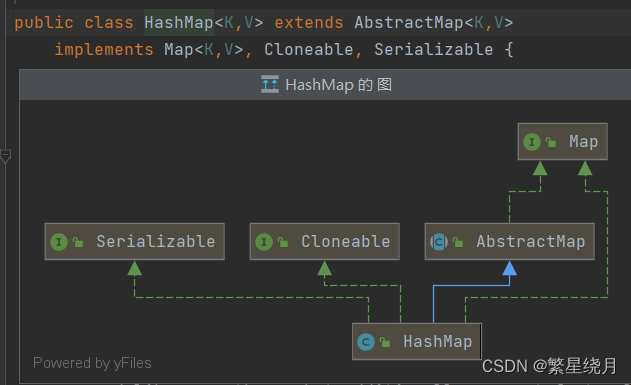Select the AbstractMap class node
Screen dimensions: 631x385
click(509, 241)
